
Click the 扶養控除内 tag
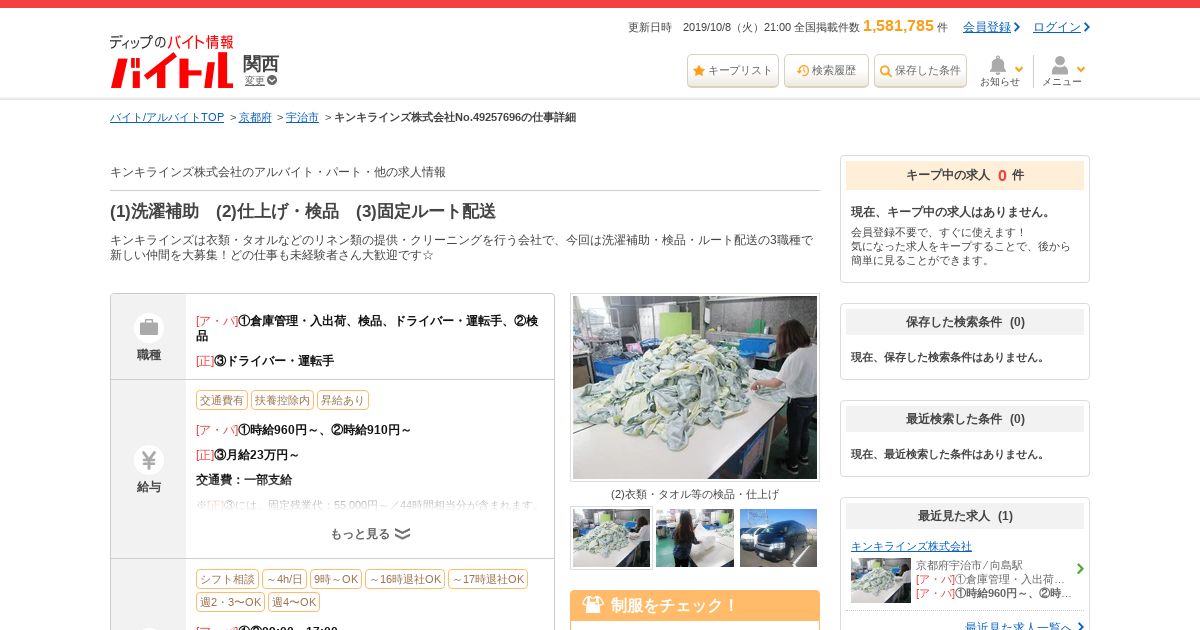(x=282, y=400)
